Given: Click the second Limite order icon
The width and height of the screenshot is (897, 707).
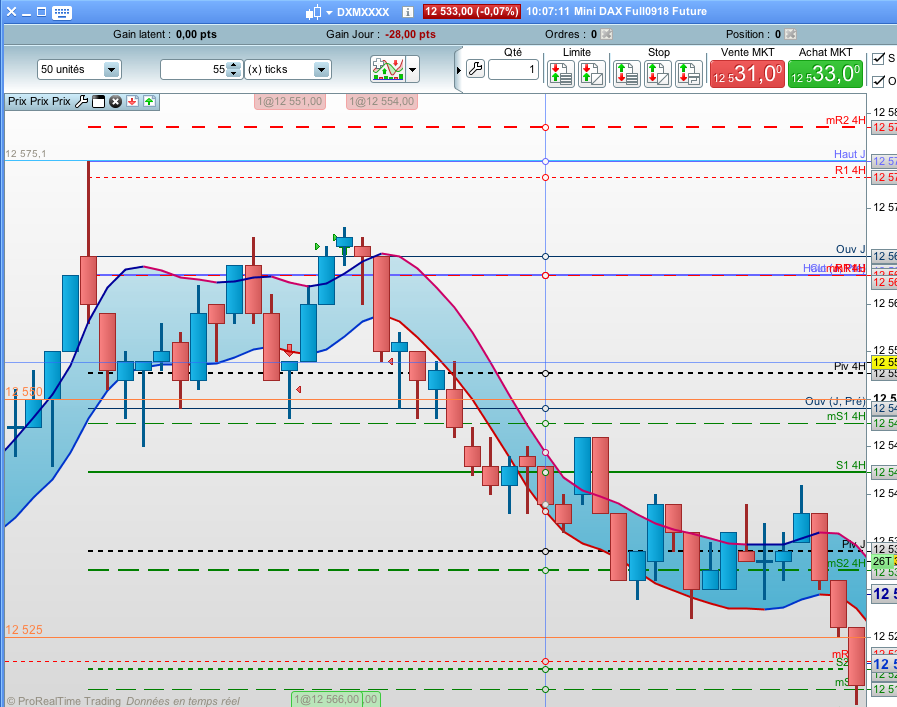Looking at the screenshot, I should pos(592,74).
